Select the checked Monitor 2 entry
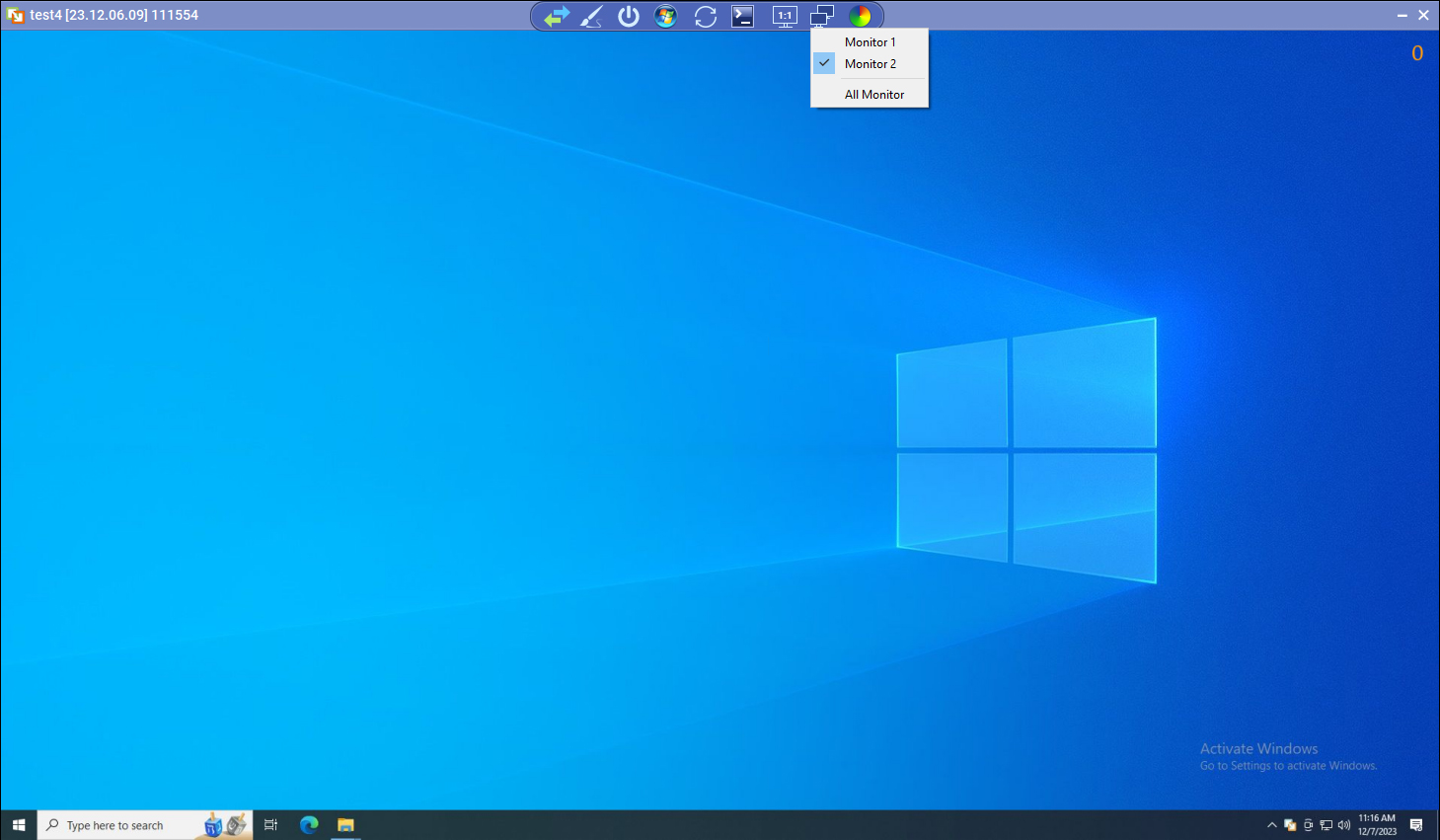The image size is (1440, 840). pyautogui.click(x=870, y=63)
